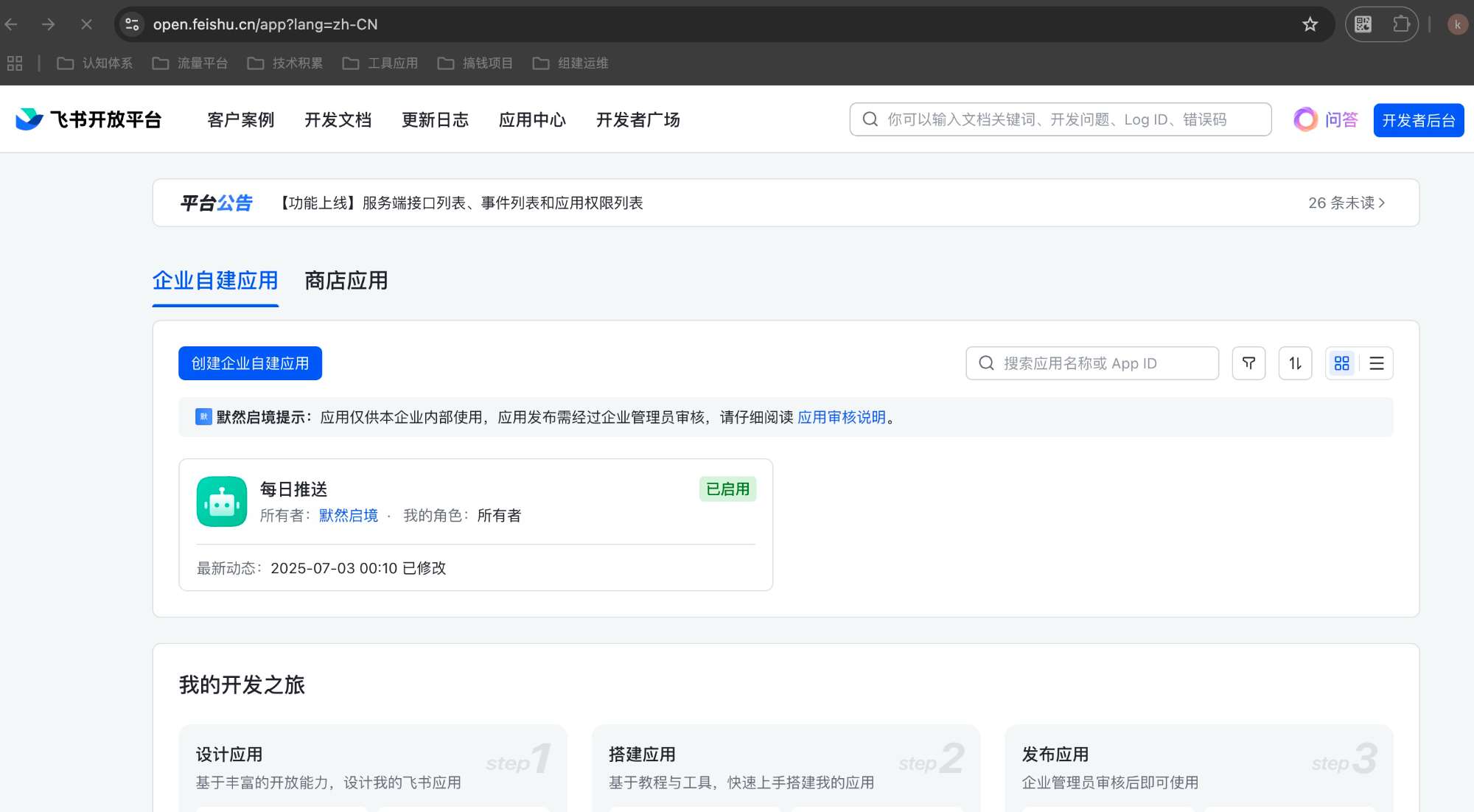Click the filter funnel icon
The image size is (1474, 812).
(x=1248, y=363)
